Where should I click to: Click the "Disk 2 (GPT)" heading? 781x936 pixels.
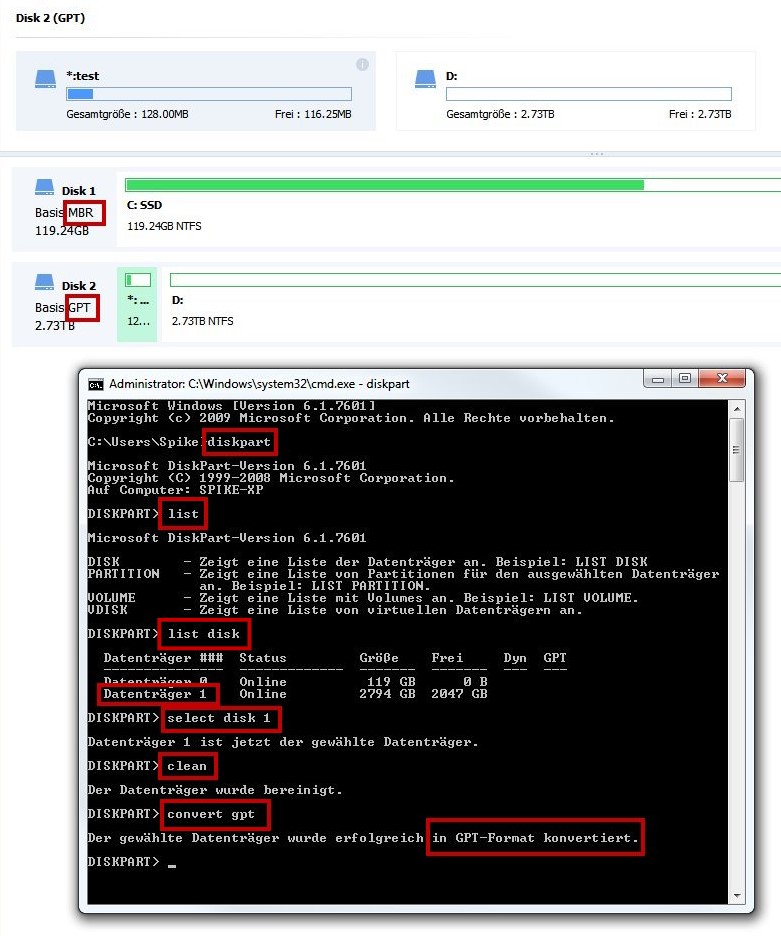point(51,18)
